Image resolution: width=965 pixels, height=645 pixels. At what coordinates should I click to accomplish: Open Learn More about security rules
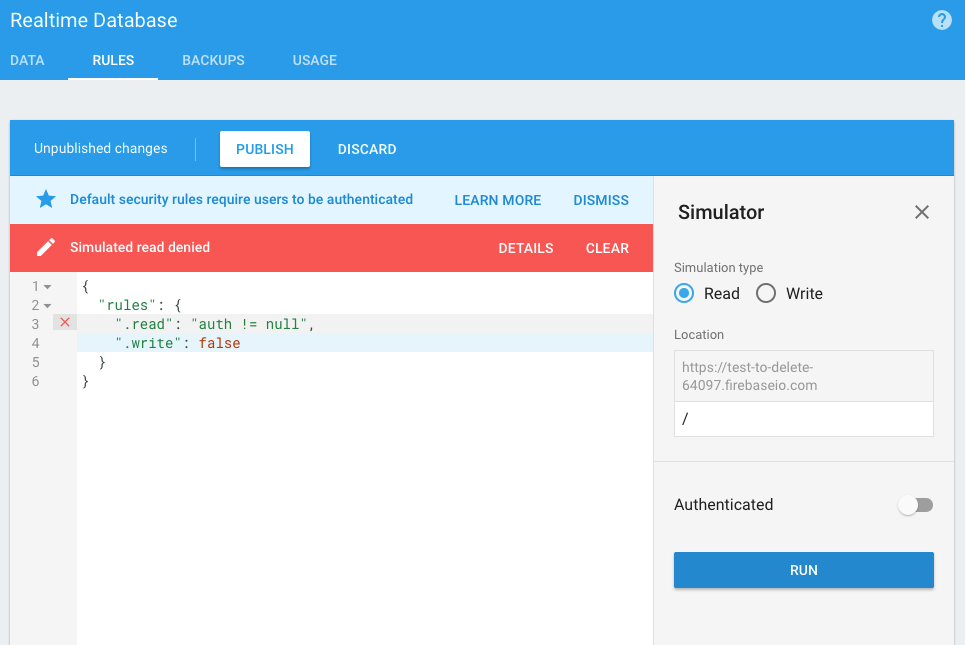(497, 200)
